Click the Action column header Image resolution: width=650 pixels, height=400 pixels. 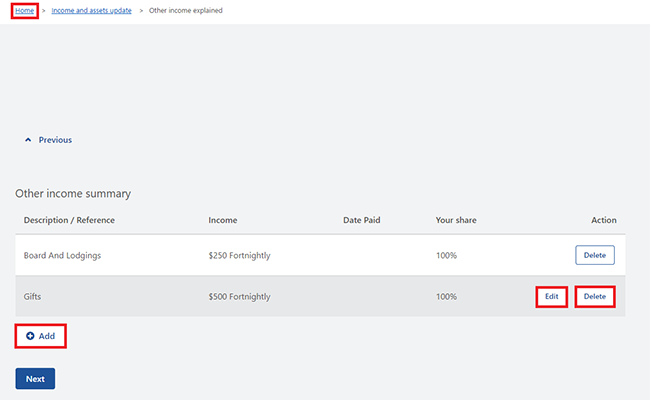tap(603, 220)
